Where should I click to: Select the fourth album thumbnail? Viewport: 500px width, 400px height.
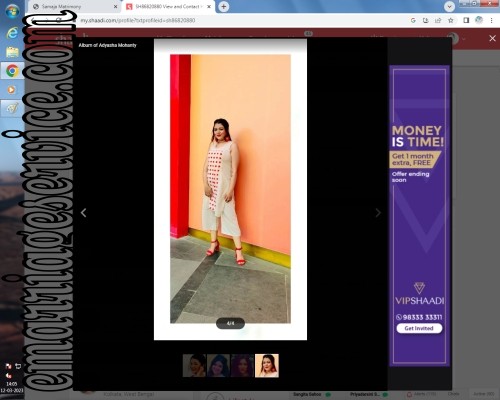267,366
